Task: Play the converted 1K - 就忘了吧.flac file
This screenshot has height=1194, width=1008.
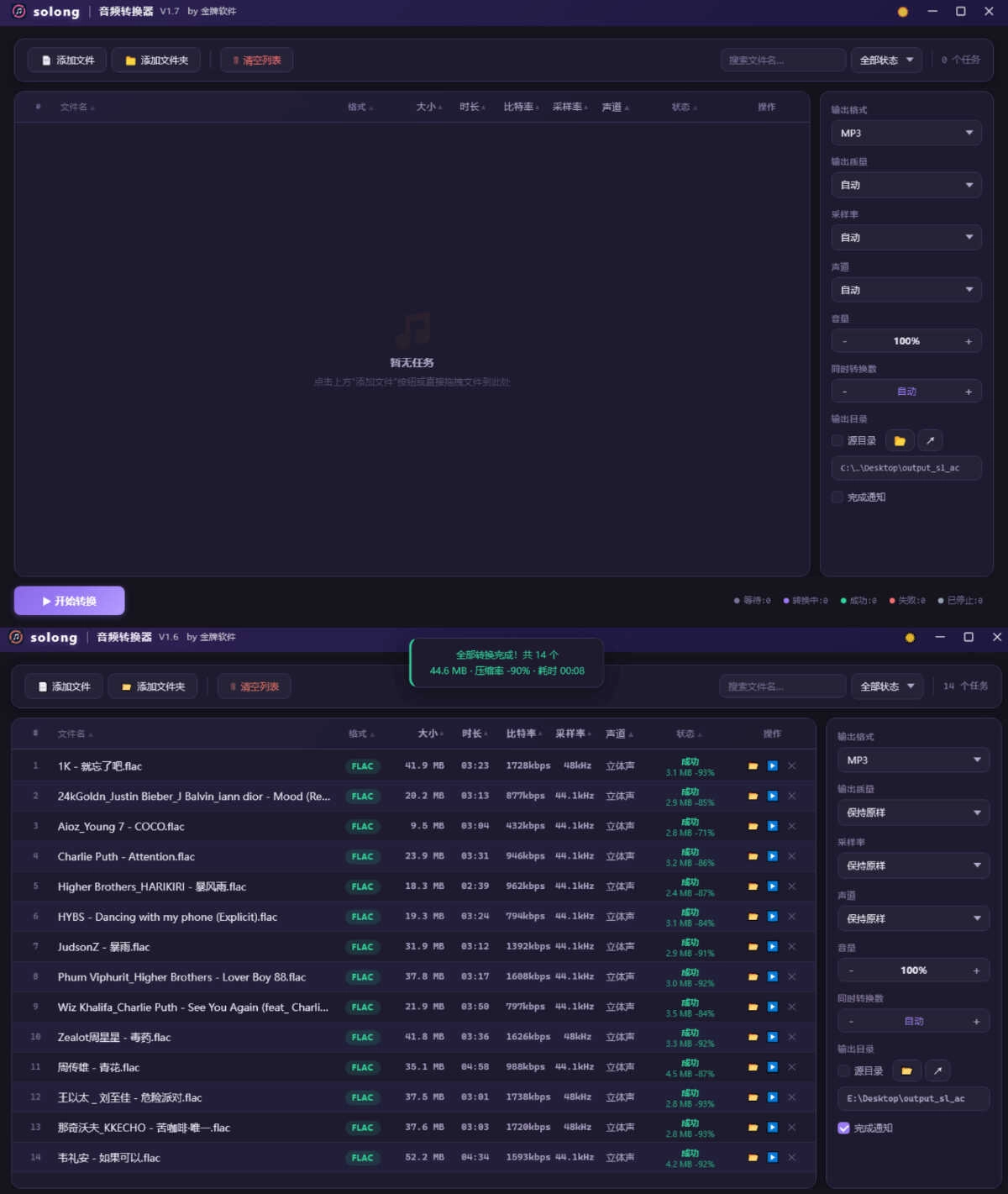Action: click(772, 765)
